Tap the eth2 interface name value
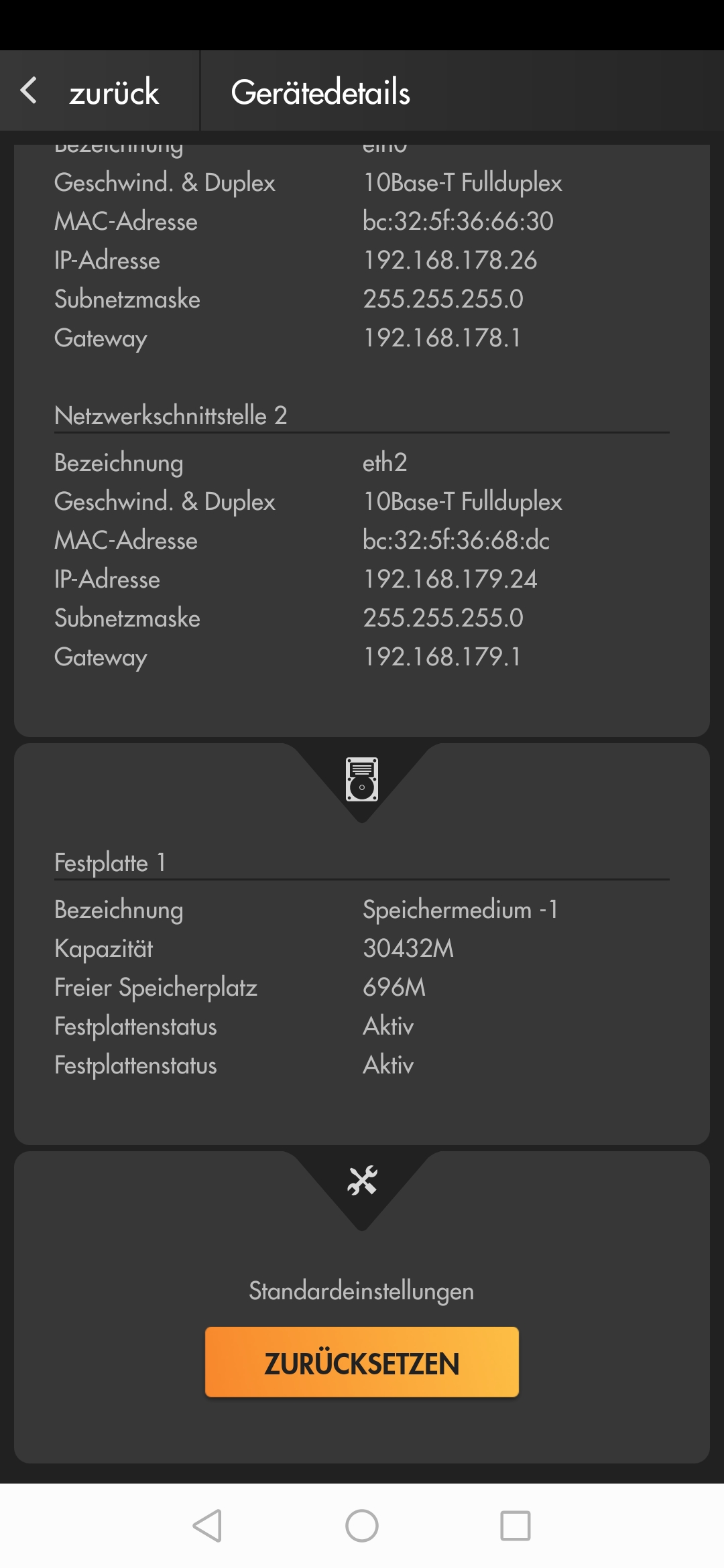 pos(385,462)
